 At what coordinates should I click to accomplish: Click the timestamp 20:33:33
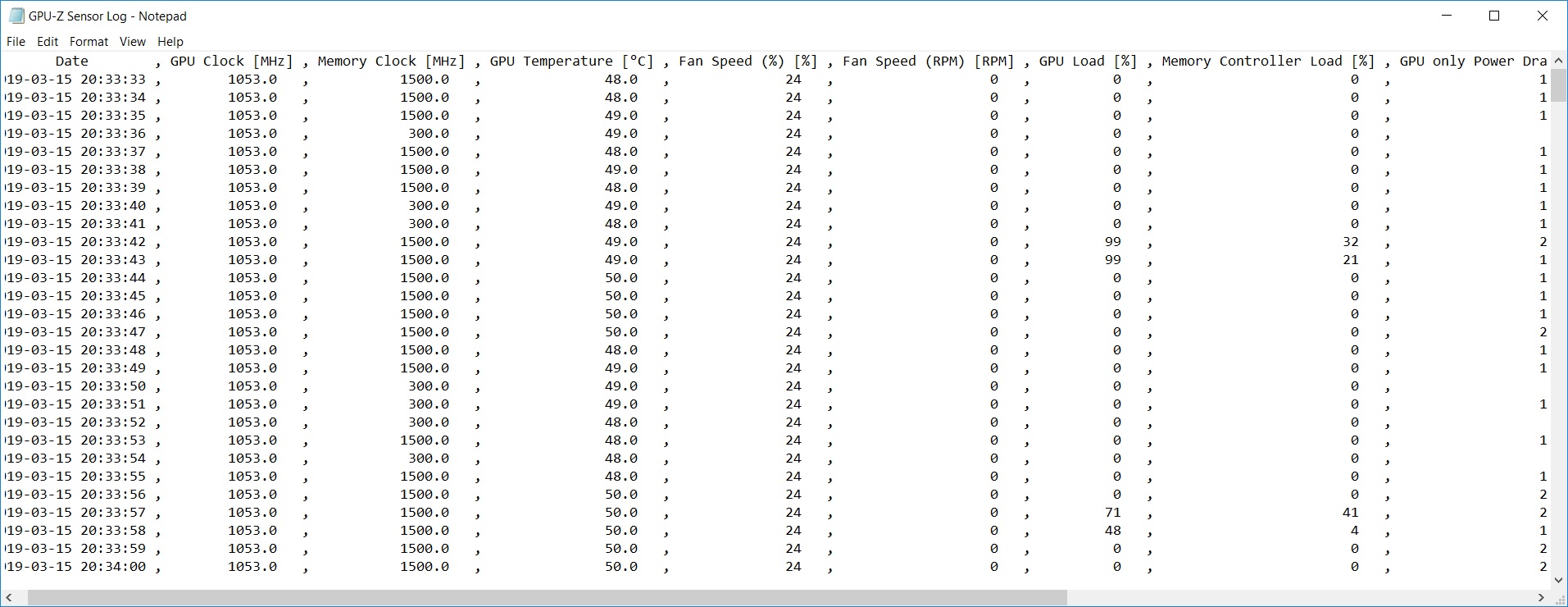pos(113,80)
